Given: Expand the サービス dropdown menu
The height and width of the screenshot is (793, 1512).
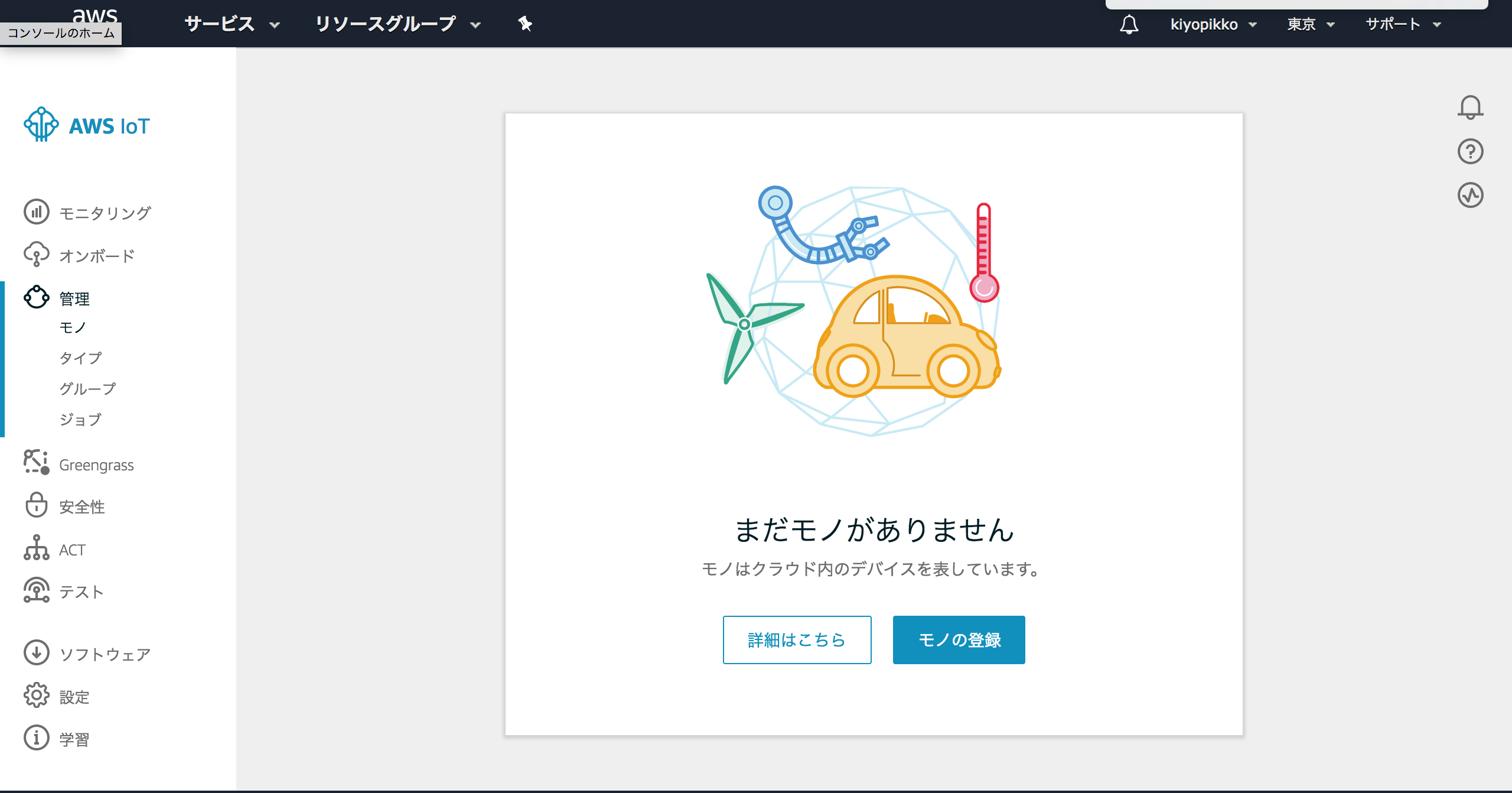Looking at the screenshot, I should [x=232, y=24].
